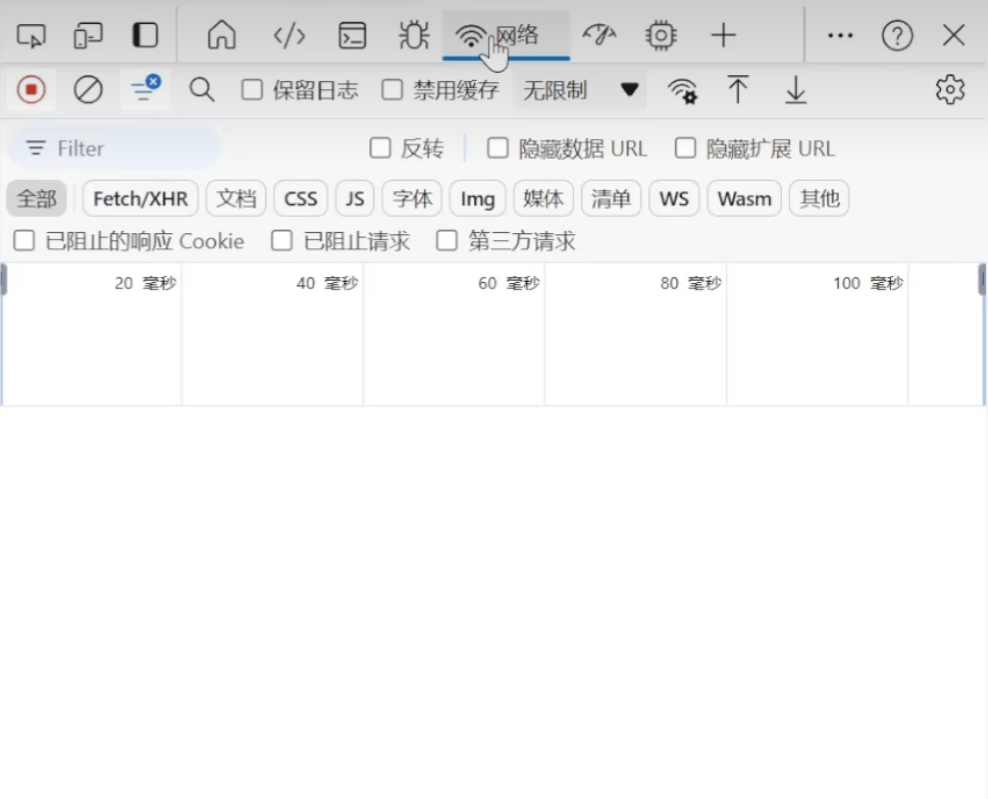Viewport: 988px width, 799px height.
Task: Select the 网络 network tab
Action: pos(506,35)
